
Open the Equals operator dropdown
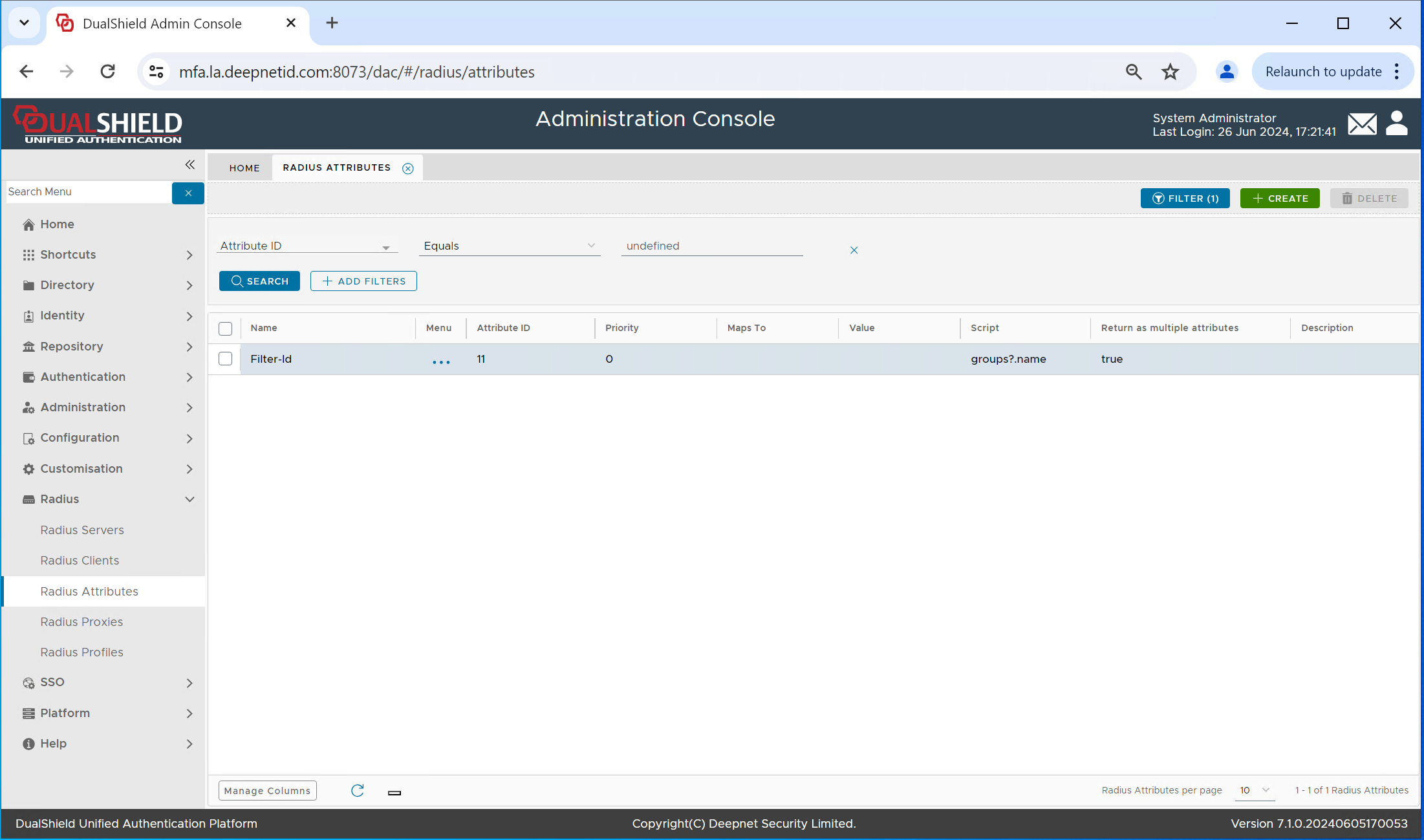509,246
